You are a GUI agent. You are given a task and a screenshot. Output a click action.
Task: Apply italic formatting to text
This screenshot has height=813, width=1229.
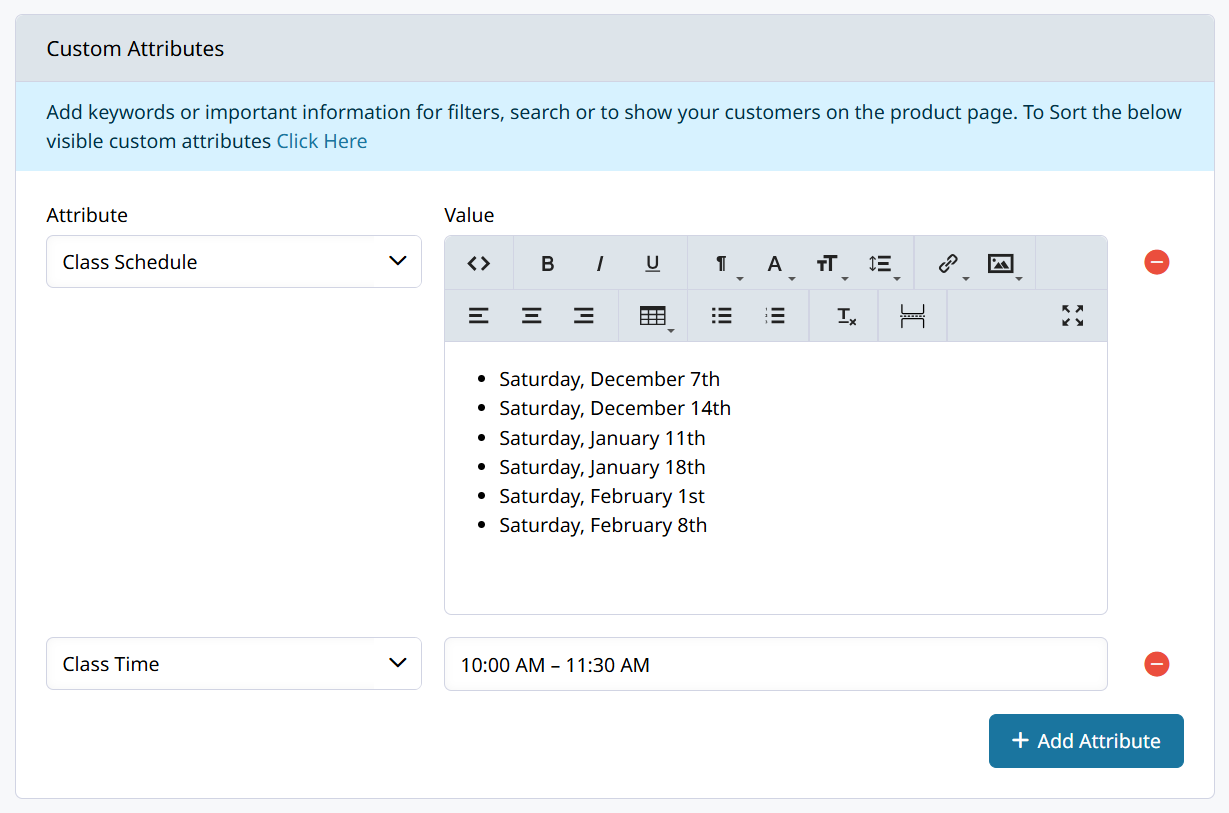click(600, 263)
